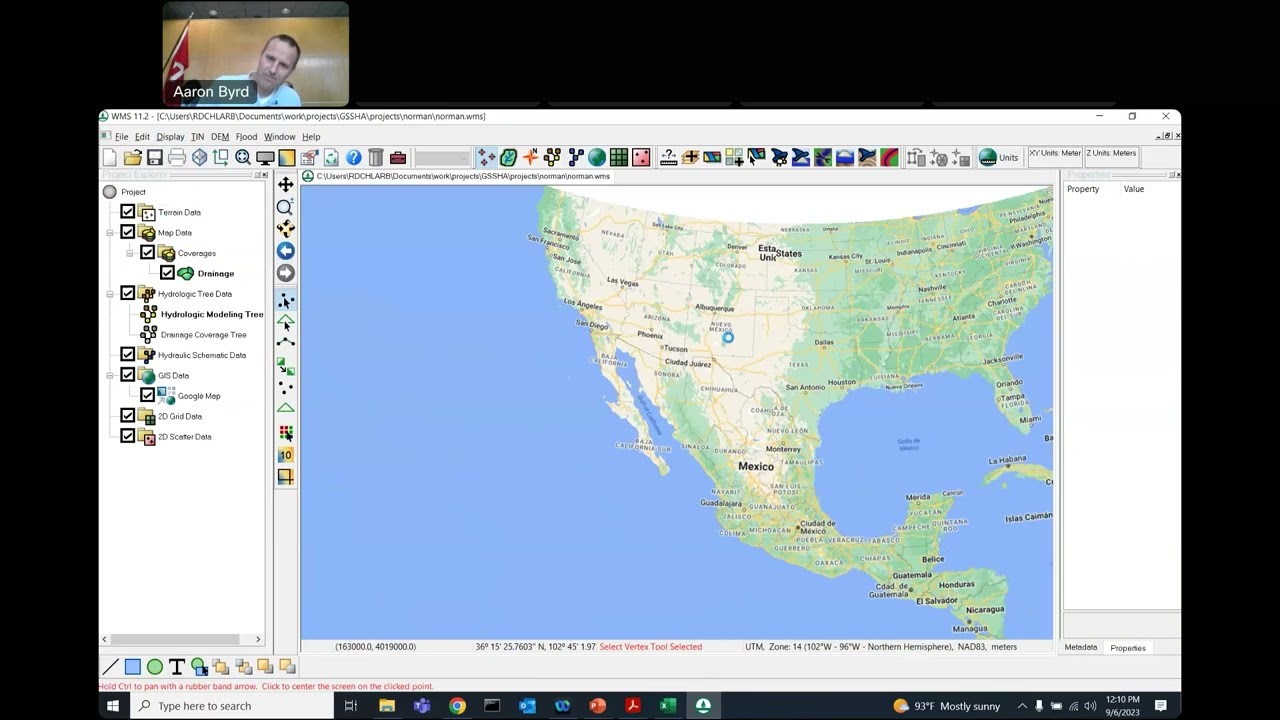Uncheck the GIS Data checkbox
This screenshot has width=1280, height=720.
click(x=127, y=375)
